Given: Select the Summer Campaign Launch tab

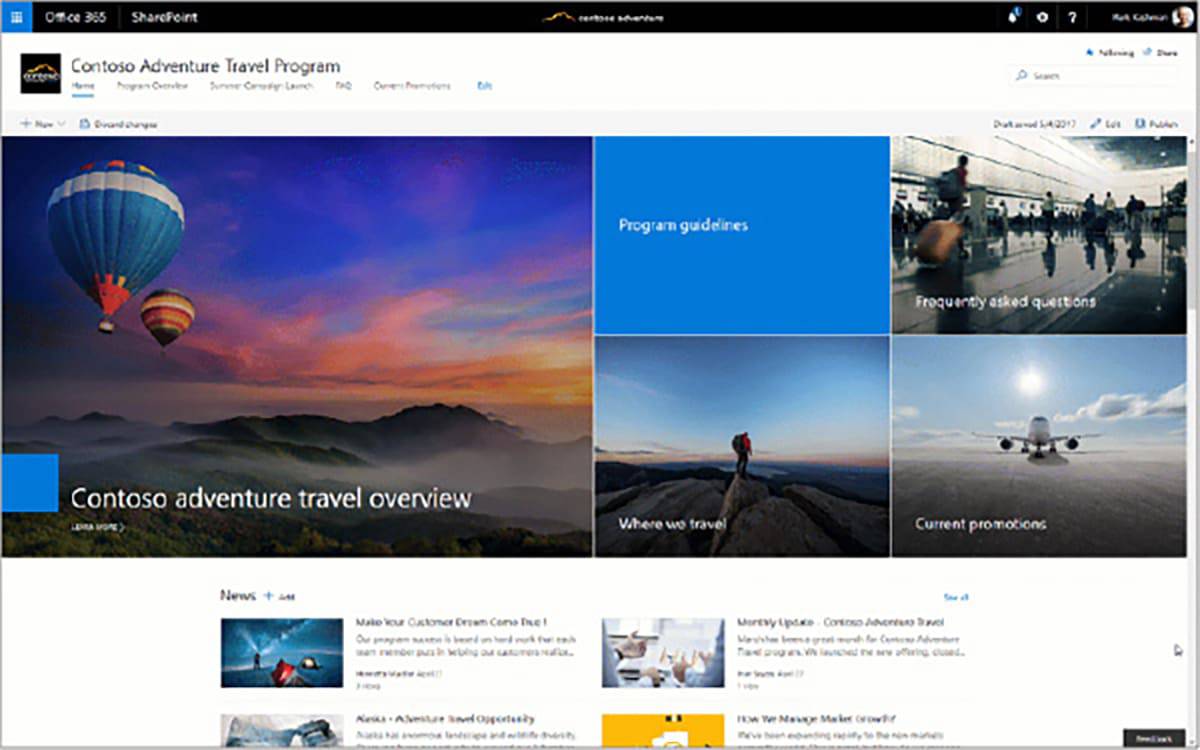Looking at the screenshot, I should pos(261,86).
